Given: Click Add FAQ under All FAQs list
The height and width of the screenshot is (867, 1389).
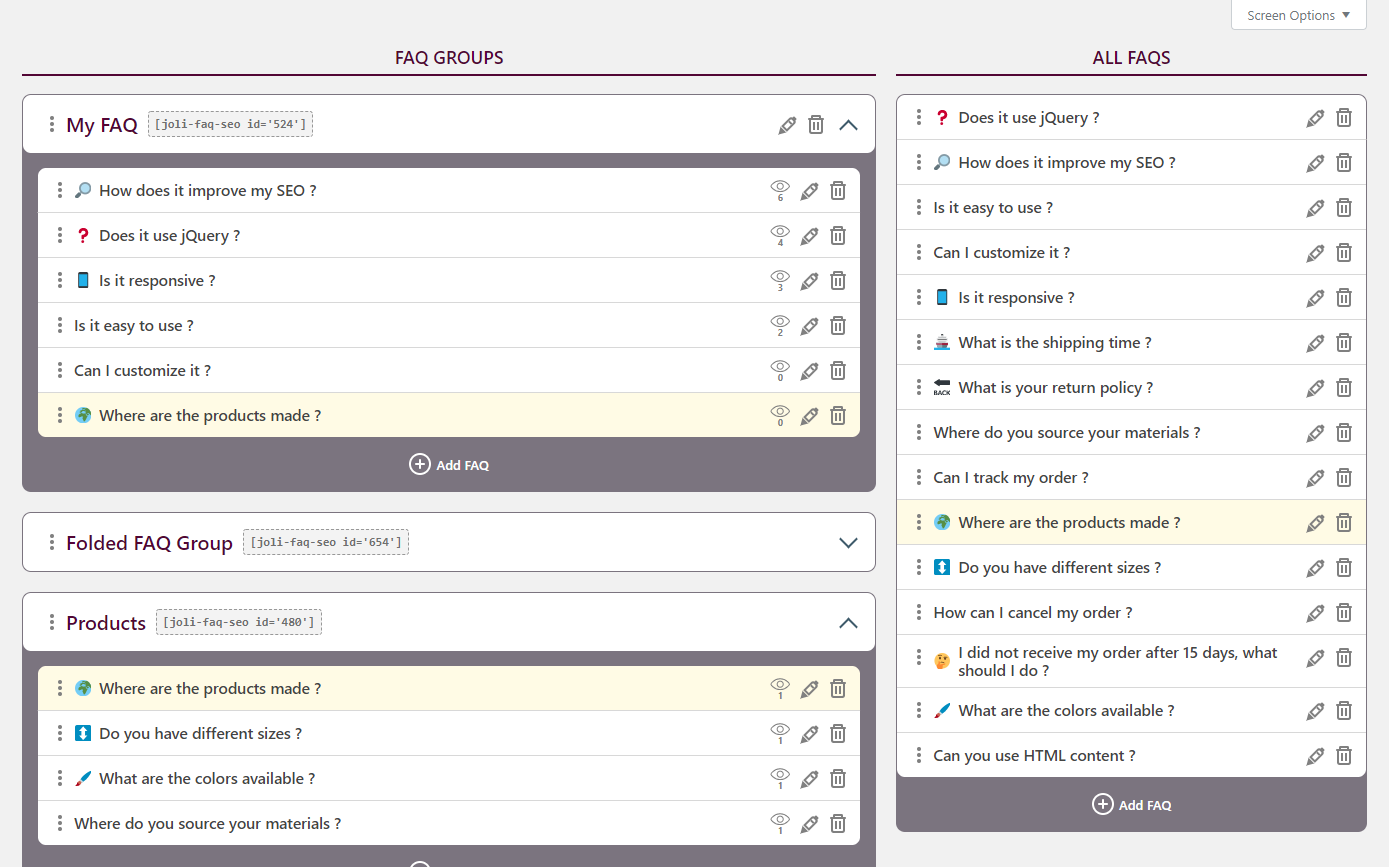Looking at the screenshot, I should coord(1131,805).
